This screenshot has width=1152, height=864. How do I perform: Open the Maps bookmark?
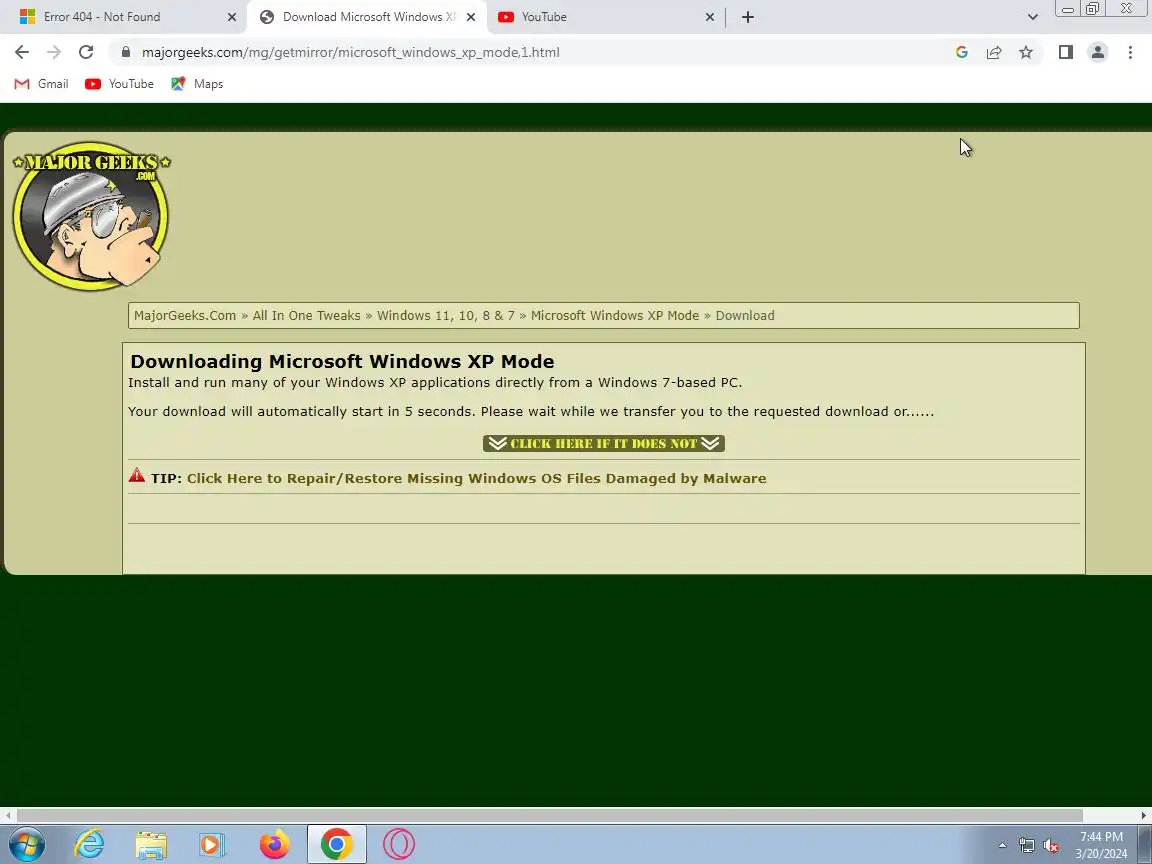pos(197,84)
